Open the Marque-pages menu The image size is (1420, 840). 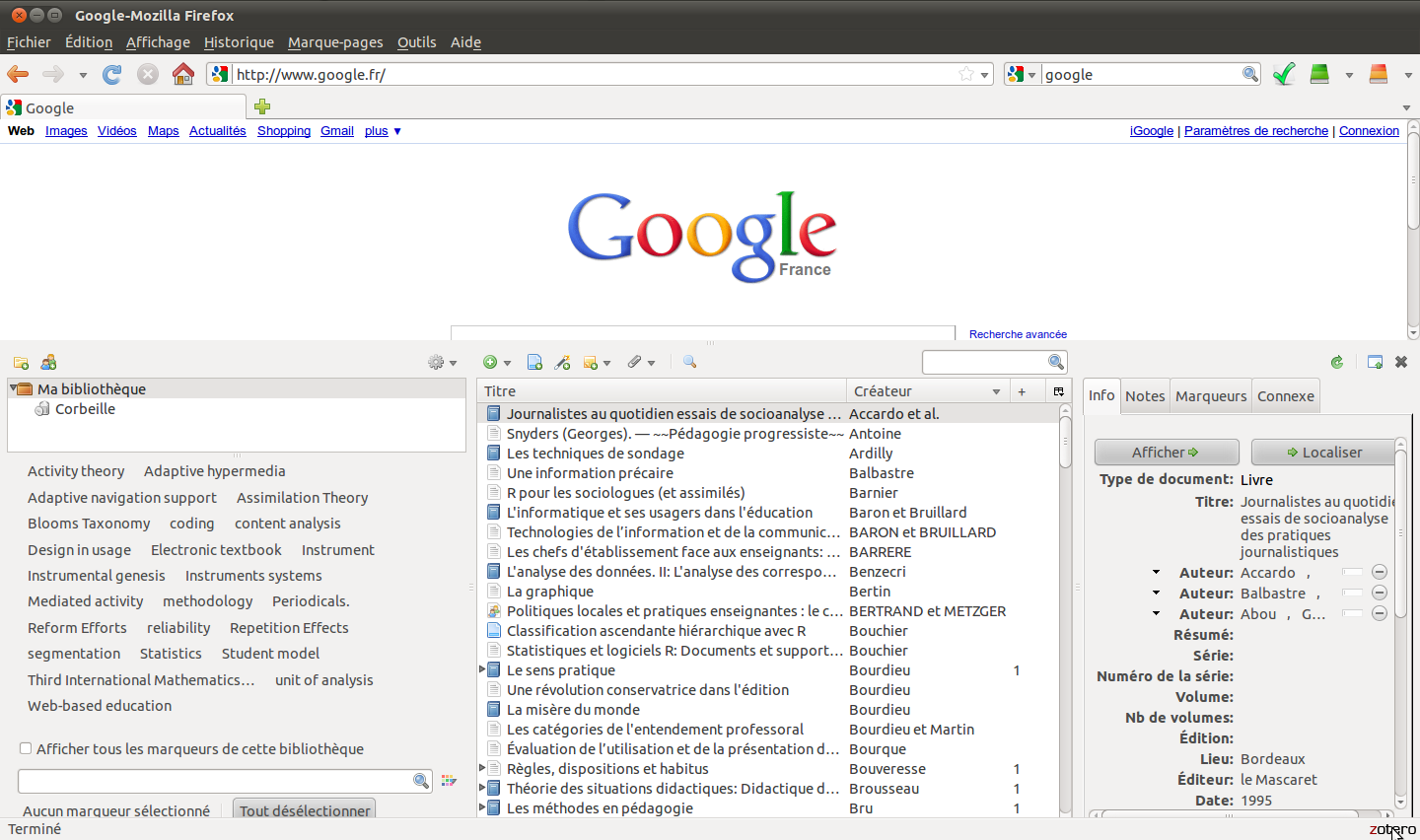[x=335, y=42]
